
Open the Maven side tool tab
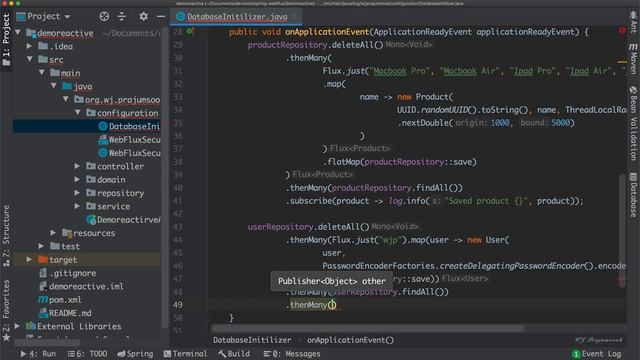[633, 59]
